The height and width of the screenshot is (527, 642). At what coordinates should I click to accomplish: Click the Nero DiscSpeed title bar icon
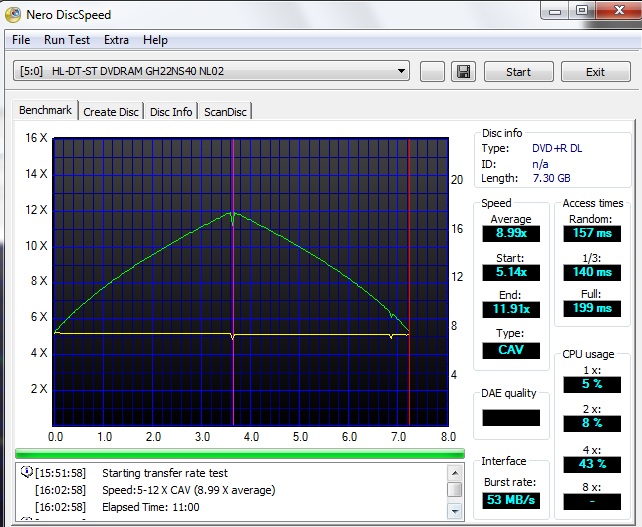click(13, 15)
